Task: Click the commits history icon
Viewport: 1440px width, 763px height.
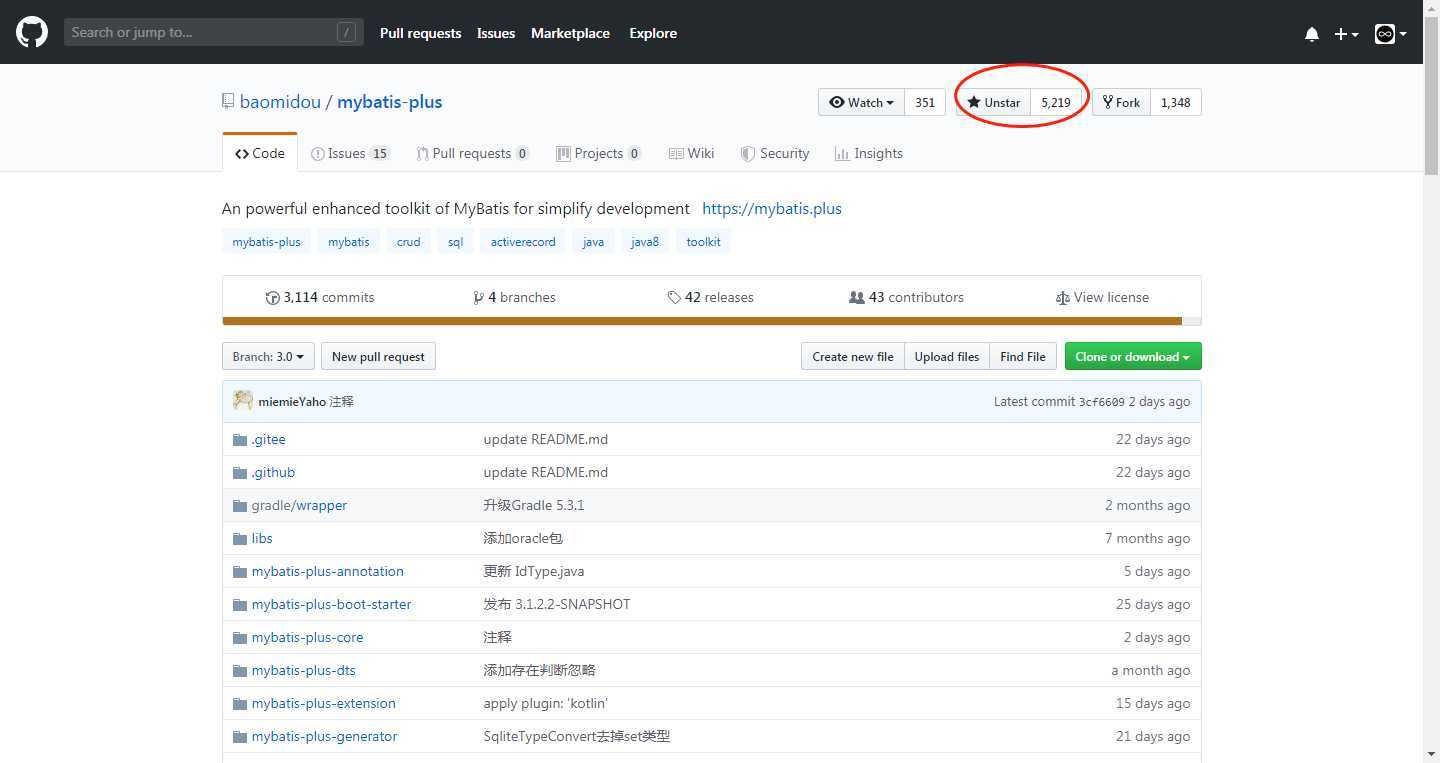Action: coord(272,298)
